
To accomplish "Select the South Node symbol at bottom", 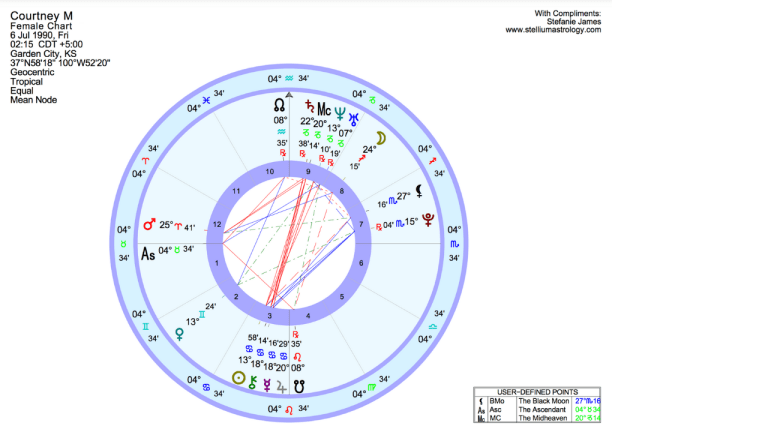I will click(298, 382).
